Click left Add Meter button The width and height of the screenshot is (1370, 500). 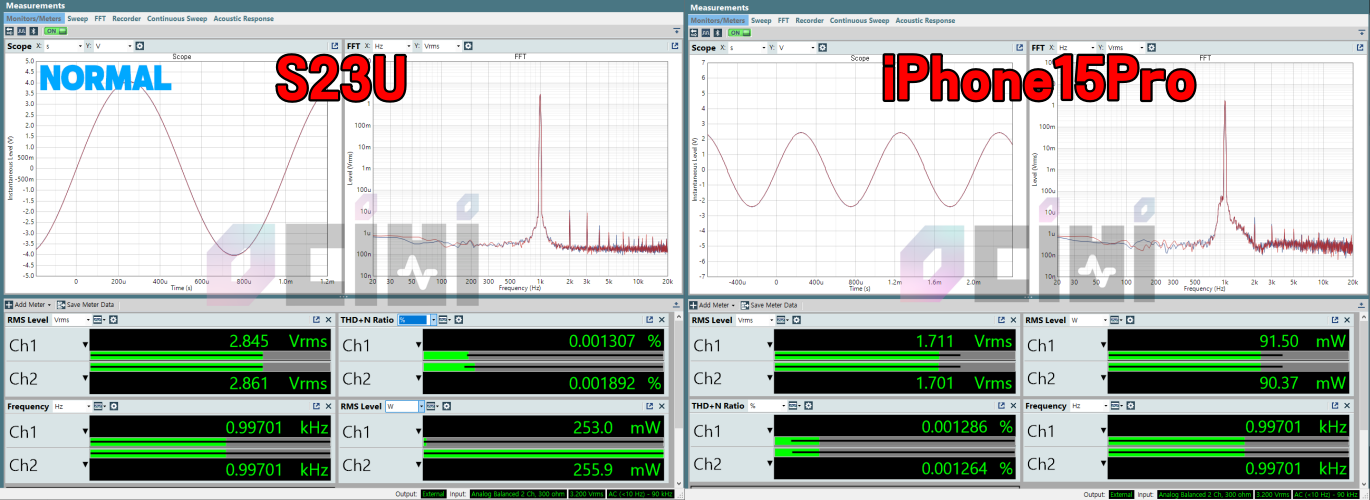pyautogui.click(x=27, y=304)
